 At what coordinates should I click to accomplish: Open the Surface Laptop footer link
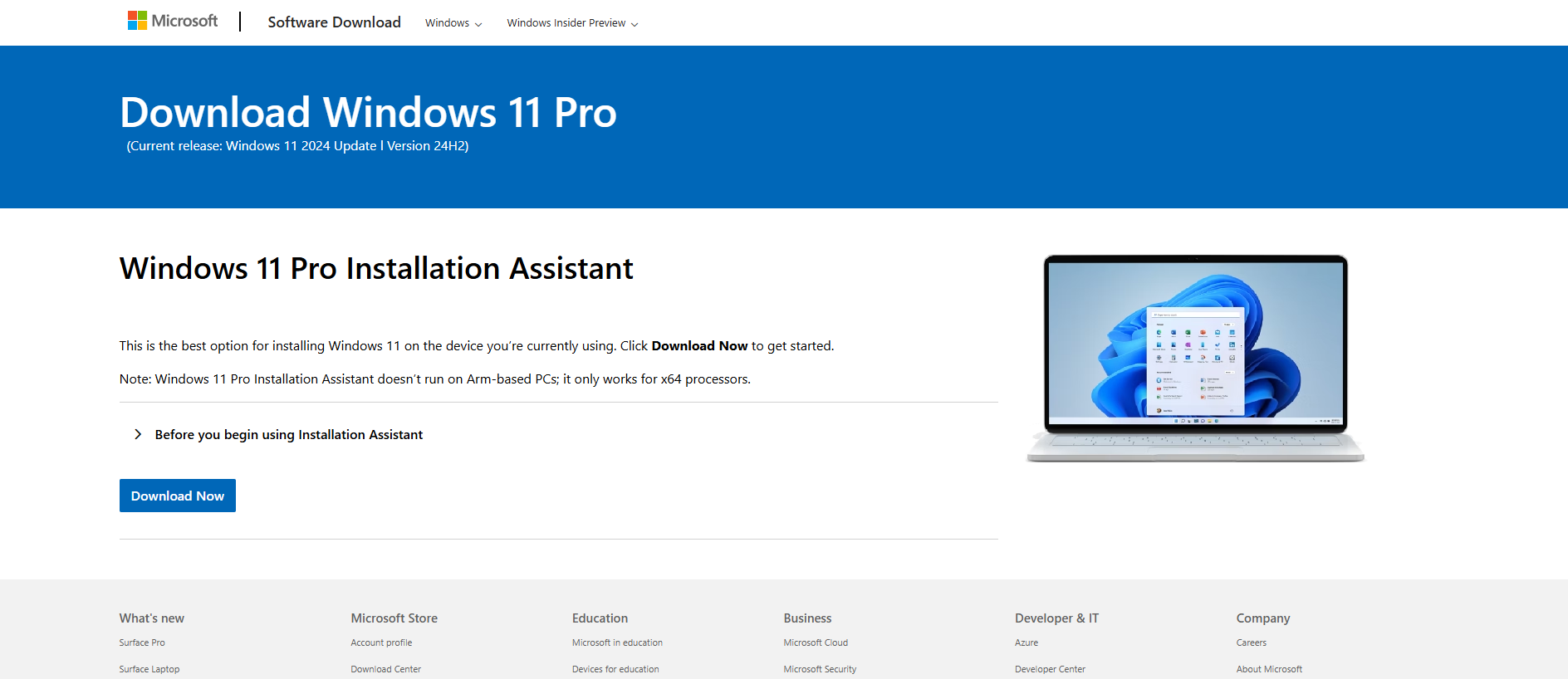149,669
